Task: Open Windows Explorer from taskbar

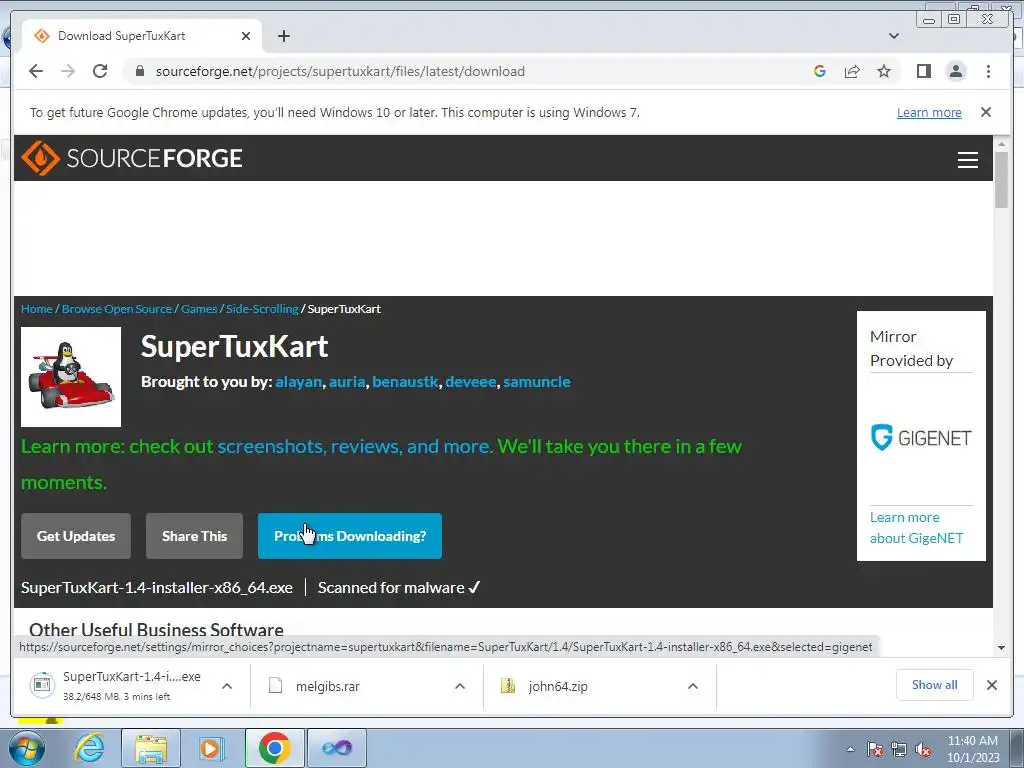Action: tap(152, 748)
